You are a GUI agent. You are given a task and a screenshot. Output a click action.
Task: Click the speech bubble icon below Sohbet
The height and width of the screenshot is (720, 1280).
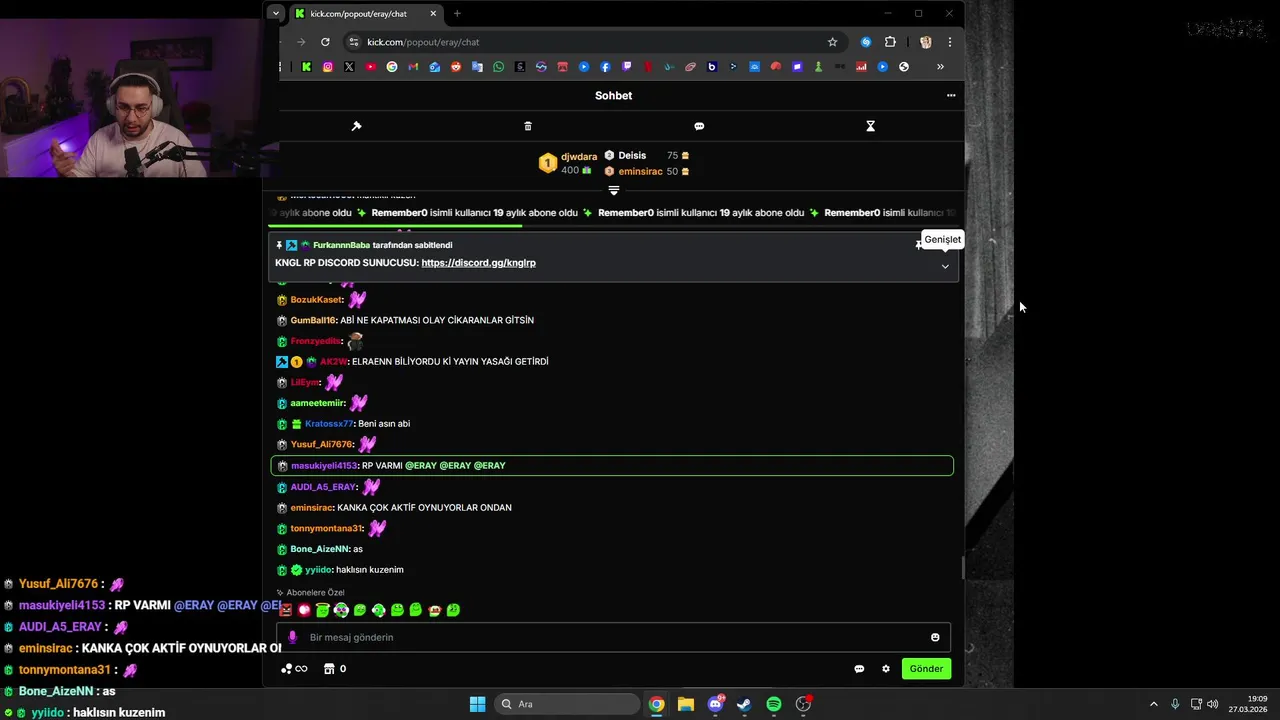coord(699,126)
